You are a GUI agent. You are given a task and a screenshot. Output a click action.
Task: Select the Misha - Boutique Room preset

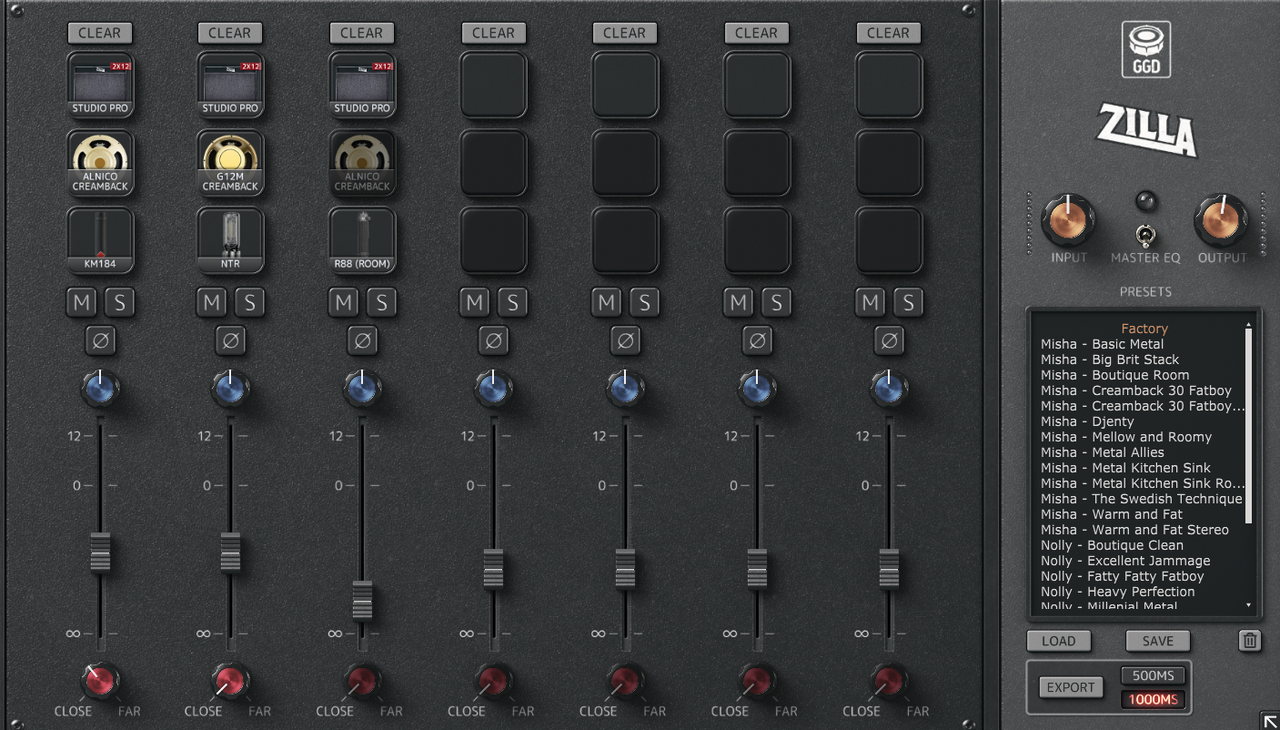pyautogui.click(x=1115, y=375)
